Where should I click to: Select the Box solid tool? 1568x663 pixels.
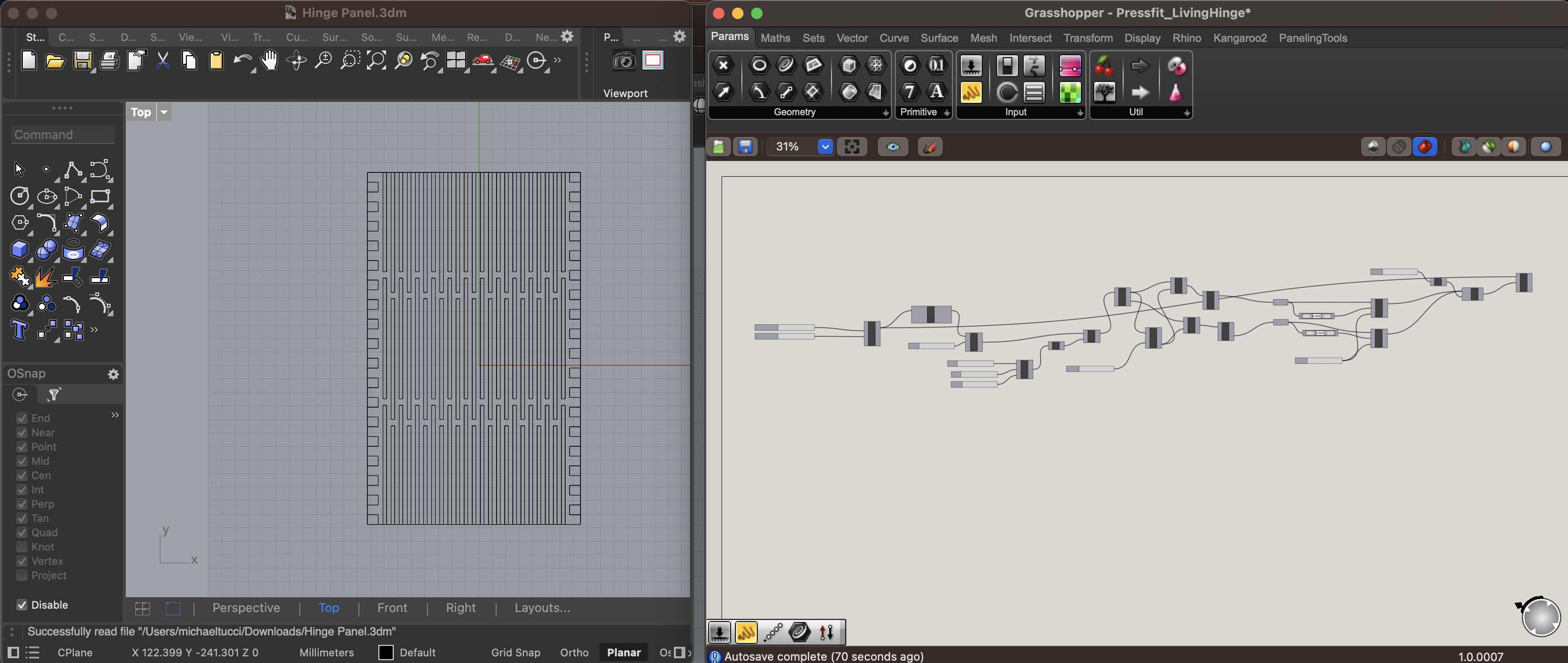click(20, 250)
